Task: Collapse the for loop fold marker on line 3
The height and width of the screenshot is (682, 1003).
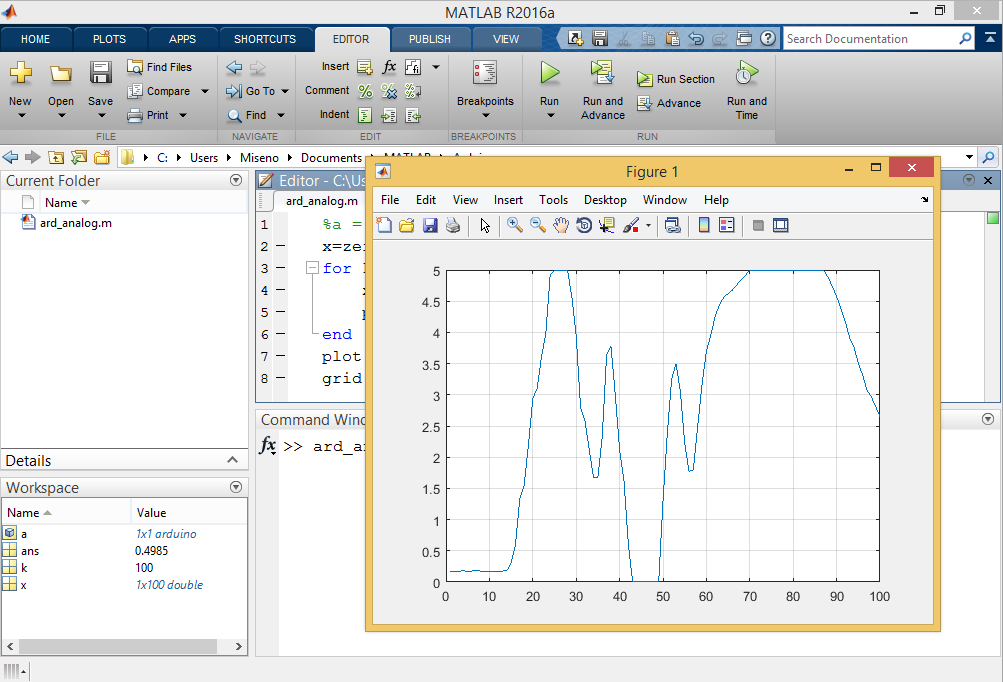Action: [312, 268]
